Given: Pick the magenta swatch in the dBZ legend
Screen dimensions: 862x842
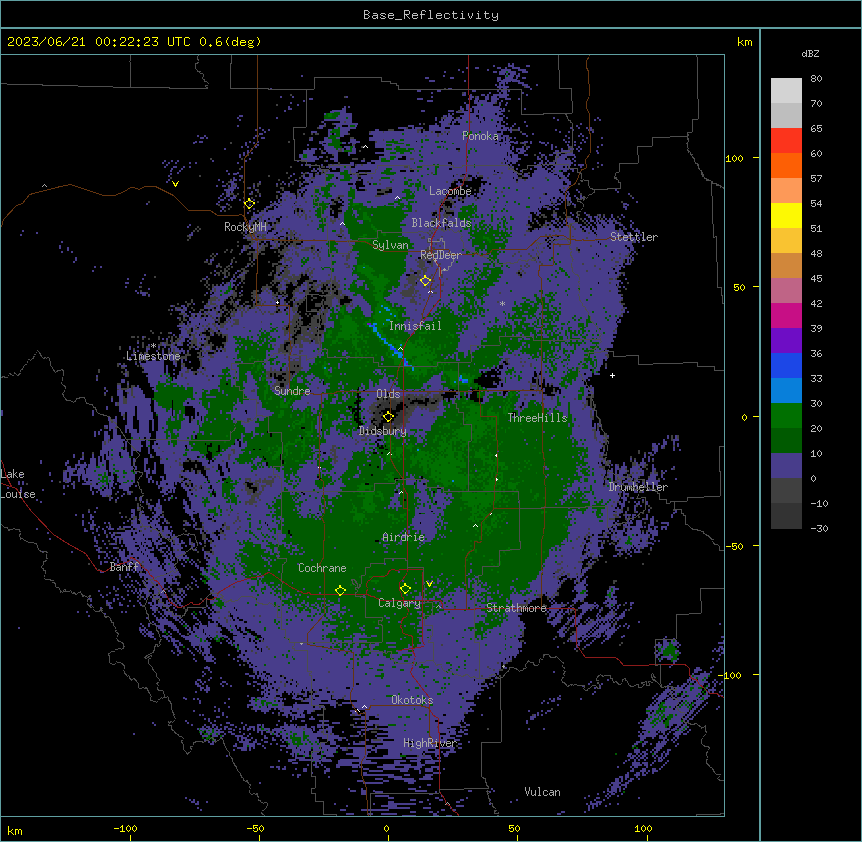Looking at the screenshot, I should [x=786, y=315].
